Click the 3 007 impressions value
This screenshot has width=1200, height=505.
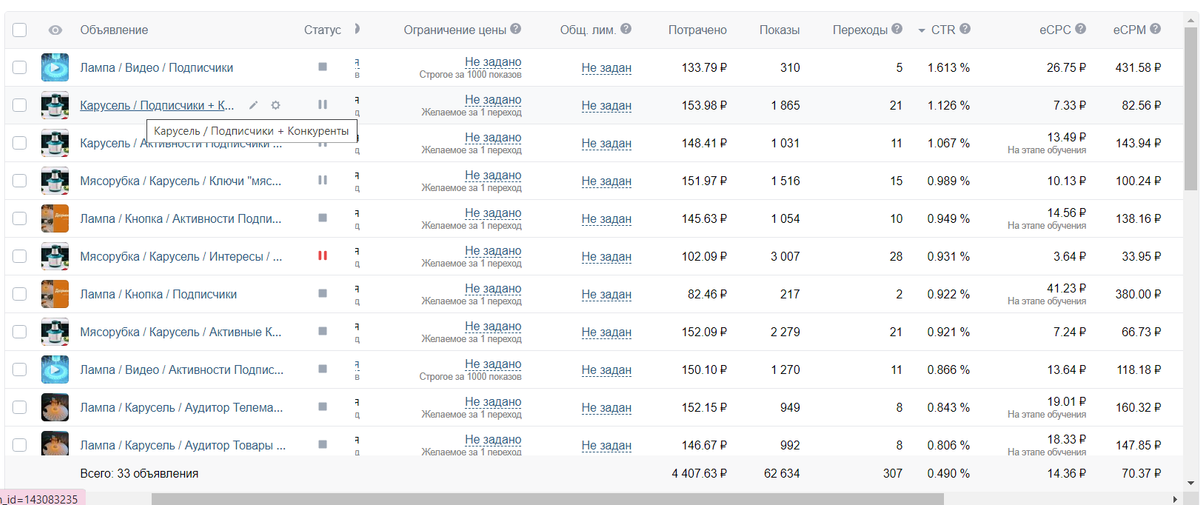click(x=785, y=257)
